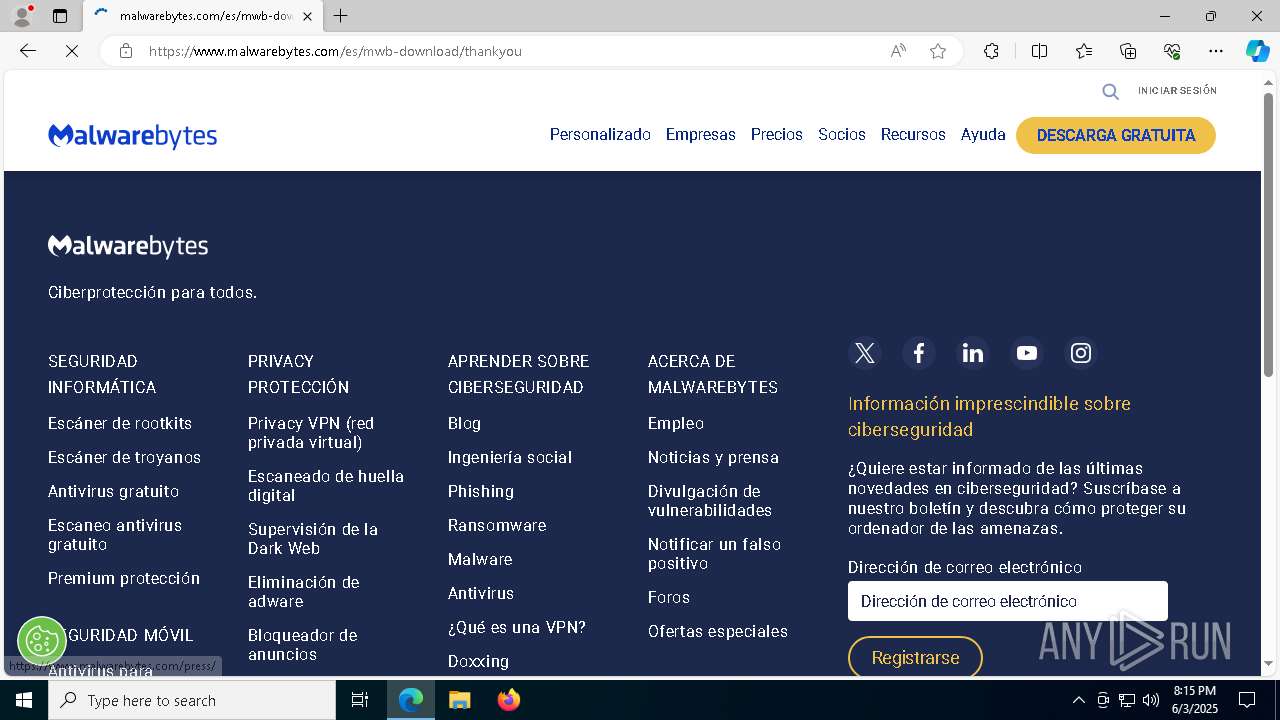The height and width of the screenshot is (720, 1280).
Task: Open Eliminación de adware link
Action: click(304, 592)
